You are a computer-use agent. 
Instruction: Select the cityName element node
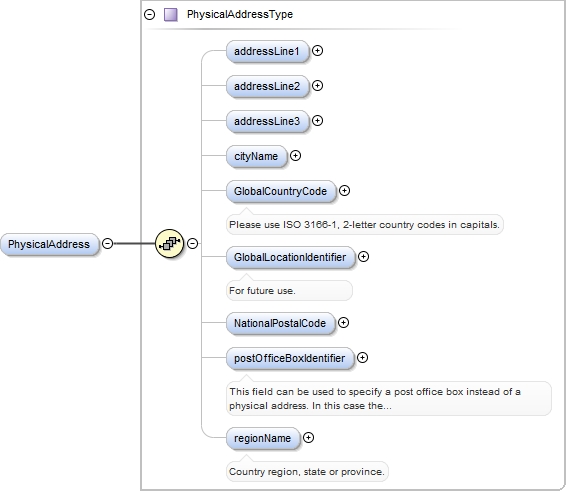256,157
